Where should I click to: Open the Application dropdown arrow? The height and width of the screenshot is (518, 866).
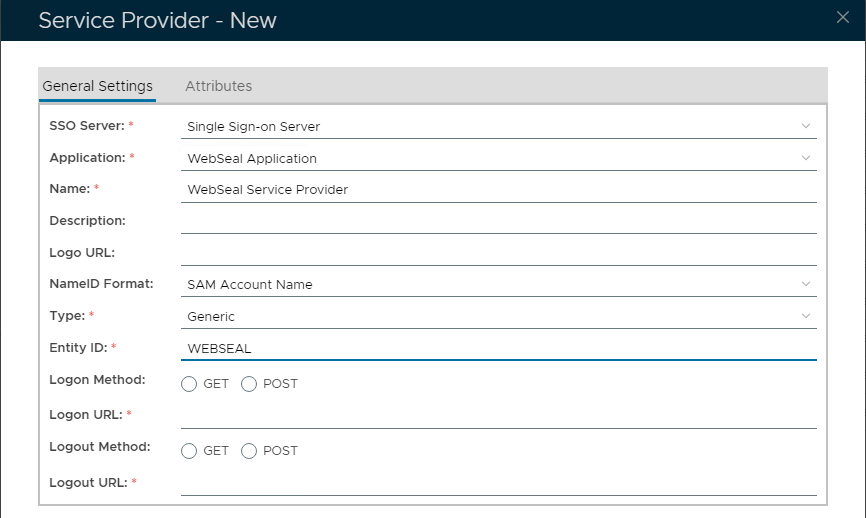pos(806,158)
